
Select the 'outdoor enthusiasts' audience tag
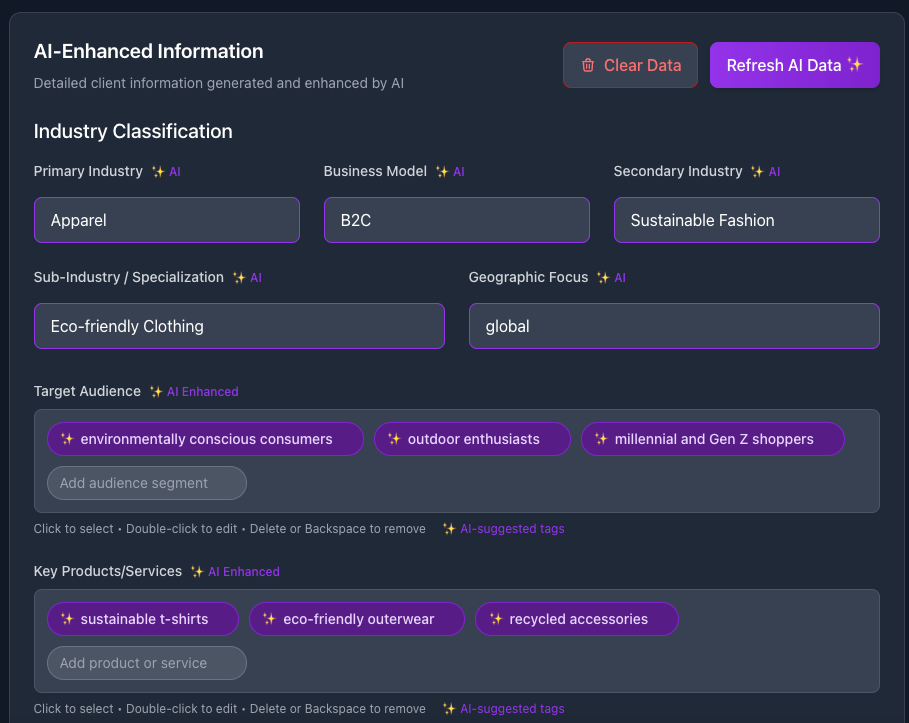473,439
